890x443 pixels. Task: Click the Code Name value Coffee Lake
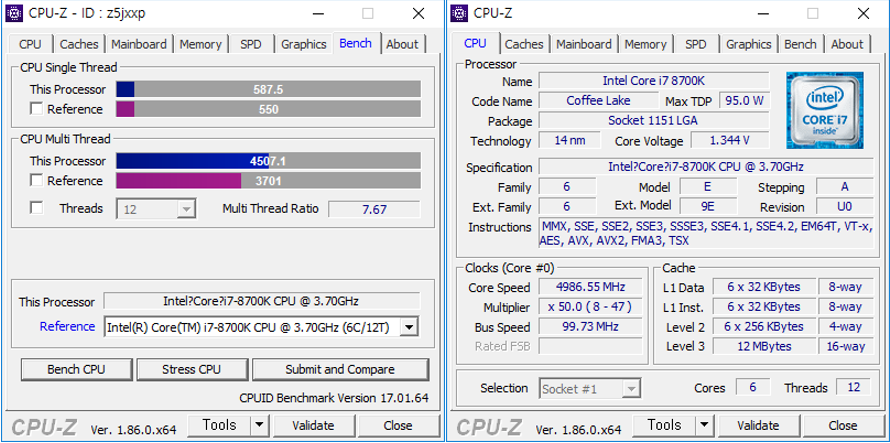tap(598, 101)
